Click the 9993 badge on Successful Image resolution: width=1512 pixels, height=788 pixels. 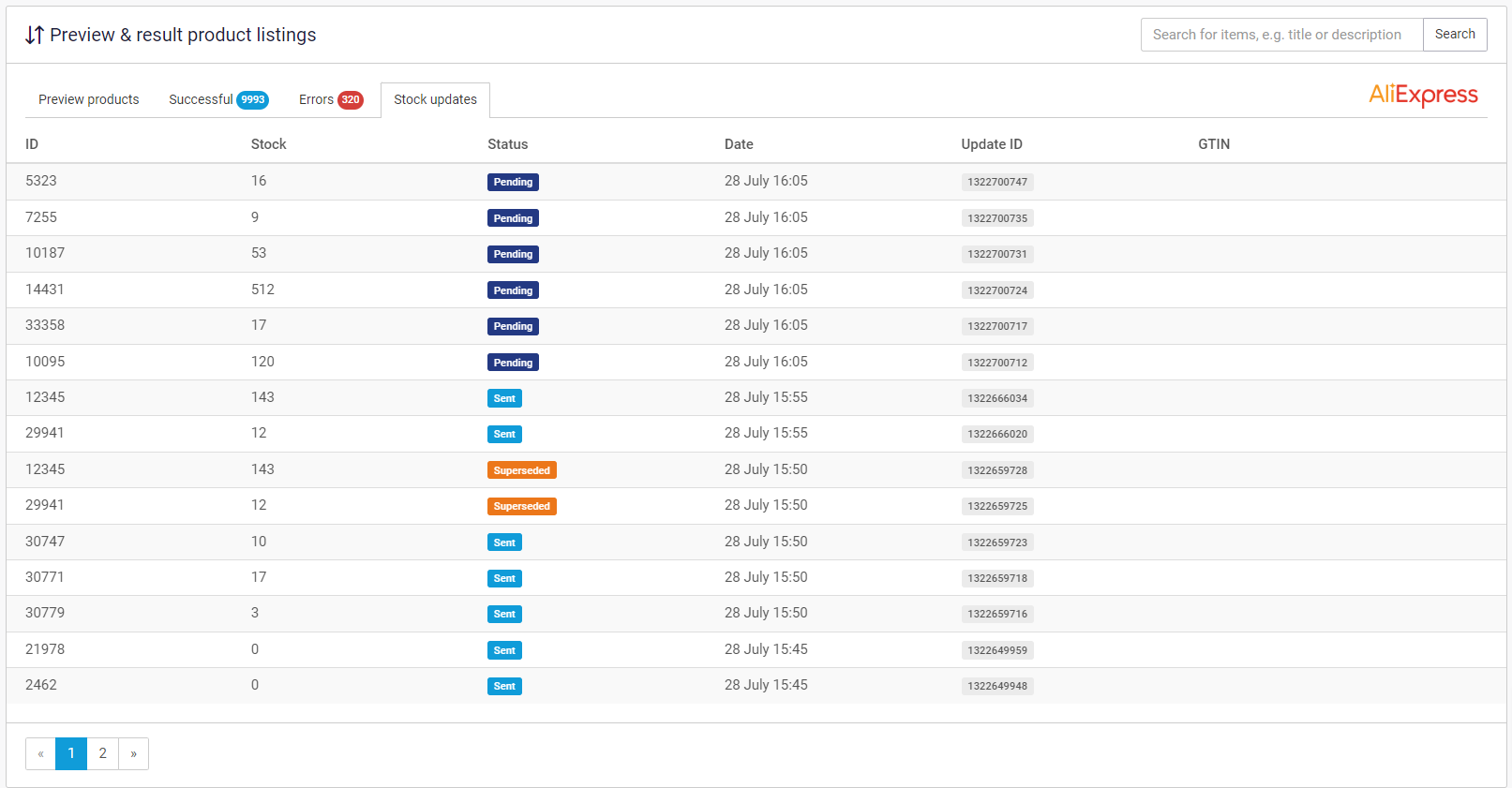253,100
